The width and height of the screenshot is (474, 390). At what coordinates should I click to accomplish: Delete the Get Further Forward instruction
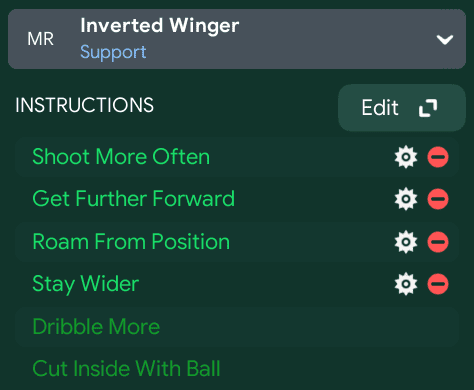(438, 199)
